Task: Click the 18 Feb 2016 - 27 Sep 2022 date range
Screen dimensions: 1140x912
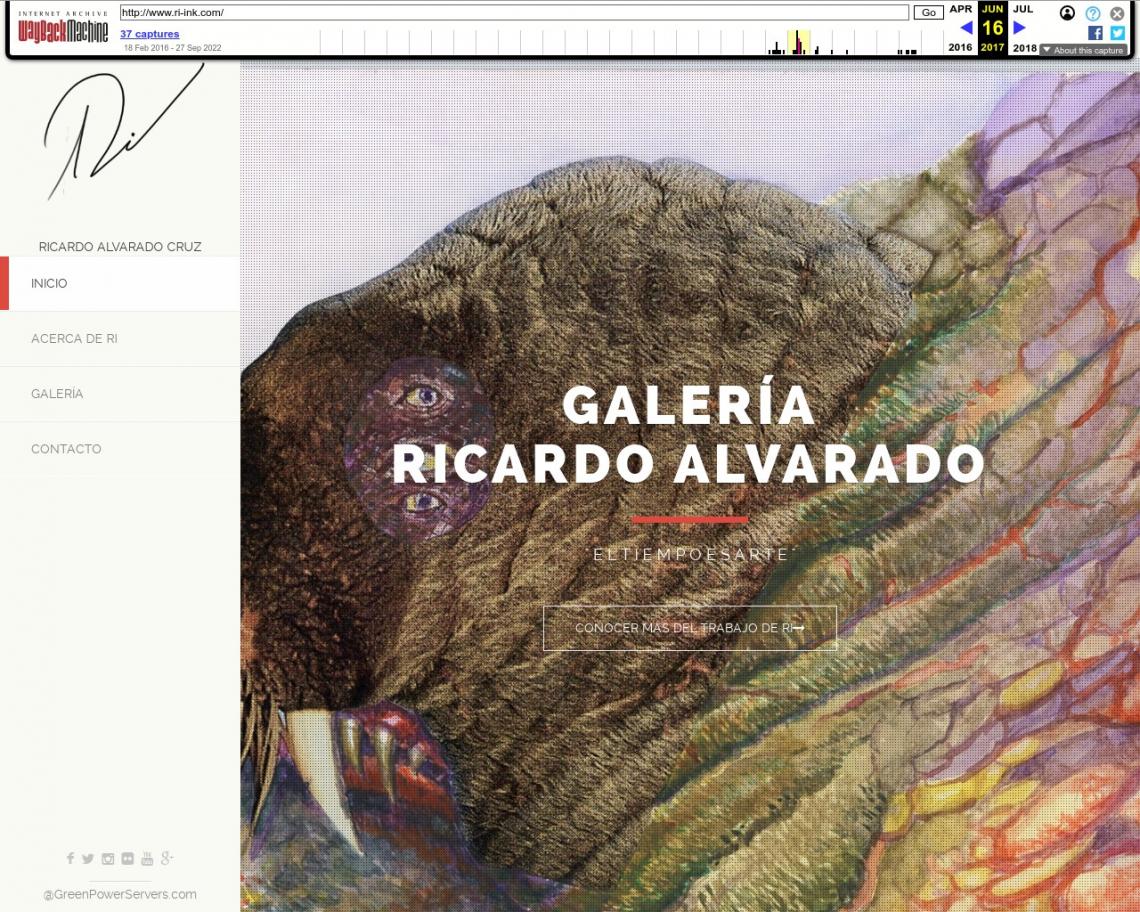Action: (x=172, y=48)
